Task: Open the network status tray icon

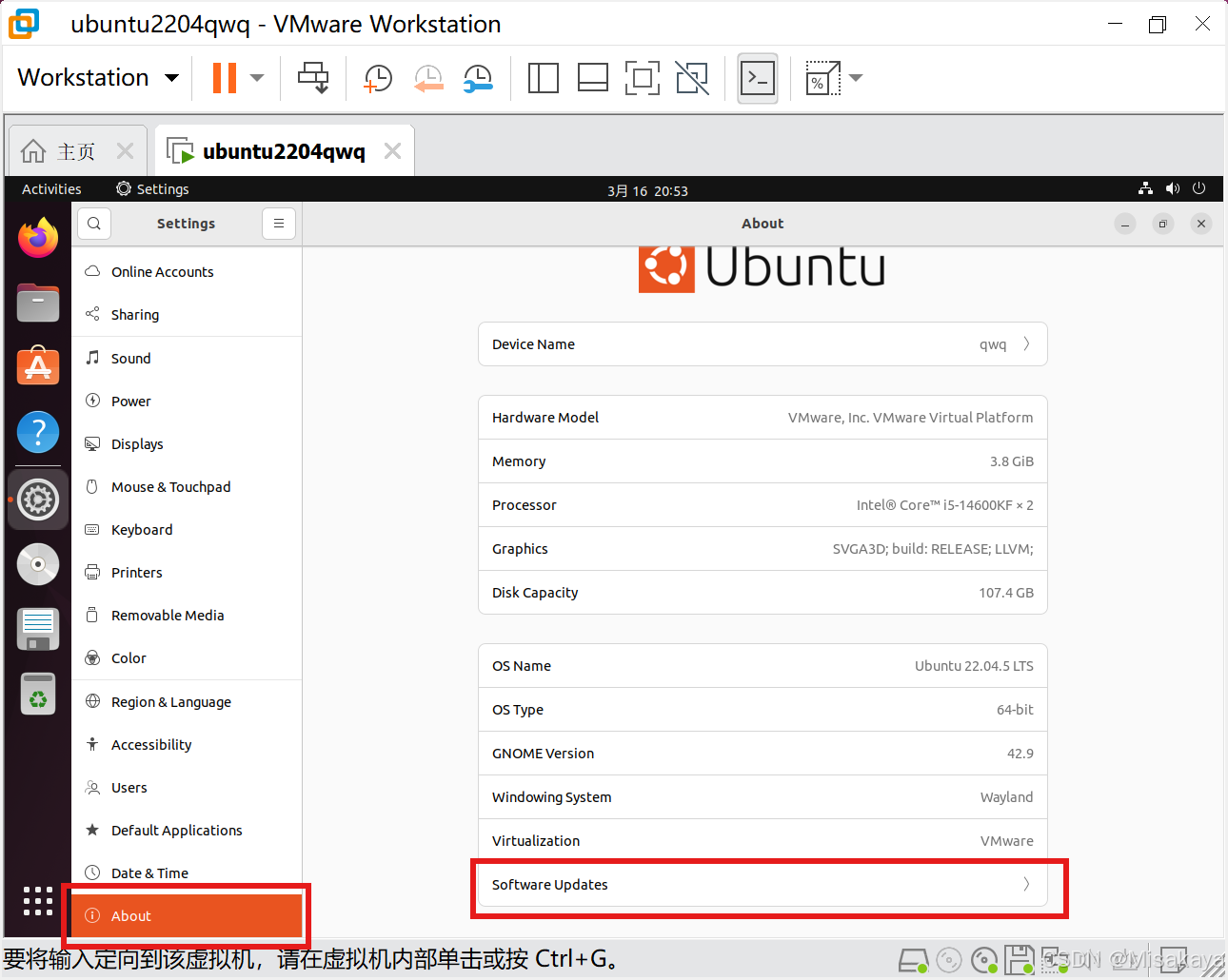Action: (1145, 188)
